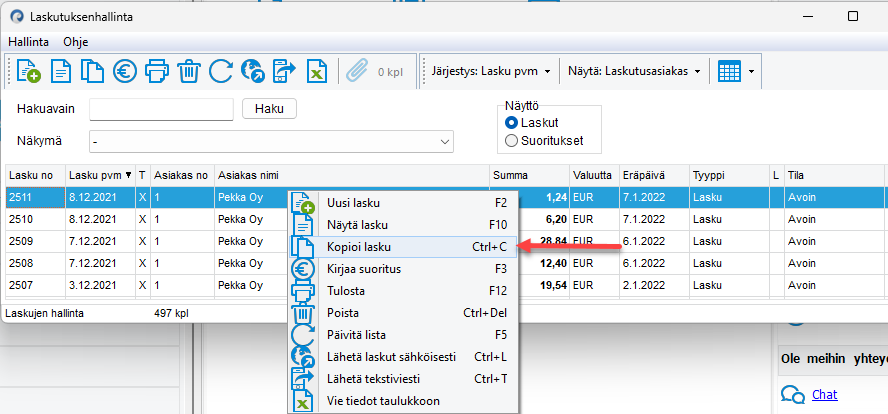Click the Excel export toolbar icon

click(x=318, y=71)
